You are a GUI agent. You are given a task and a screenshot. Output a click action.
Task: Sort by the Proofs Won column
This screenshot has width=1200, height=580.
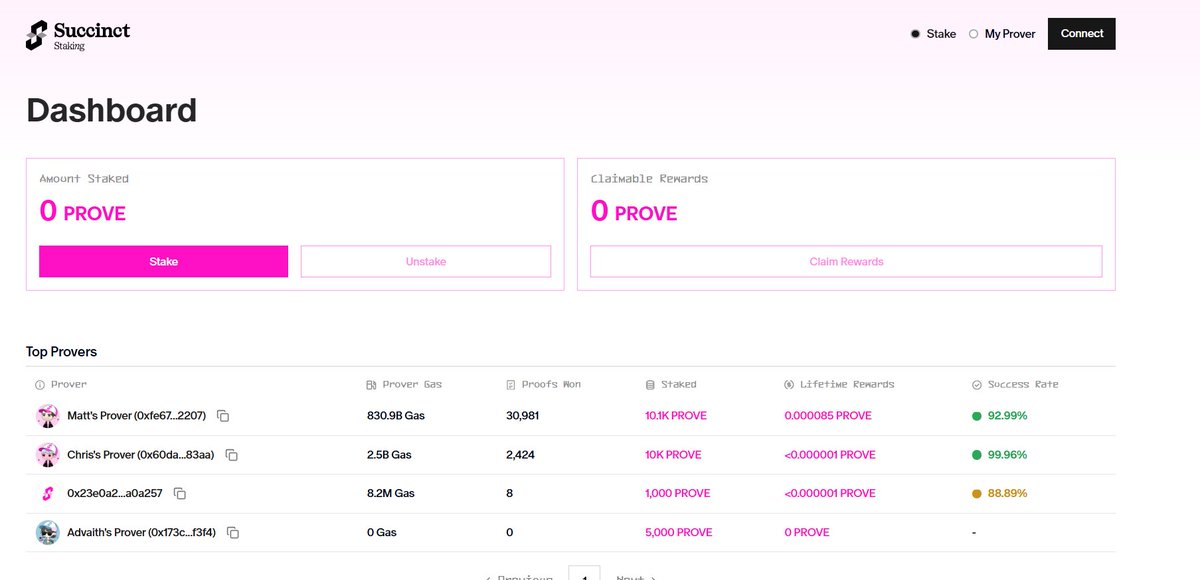pos(551,385)
